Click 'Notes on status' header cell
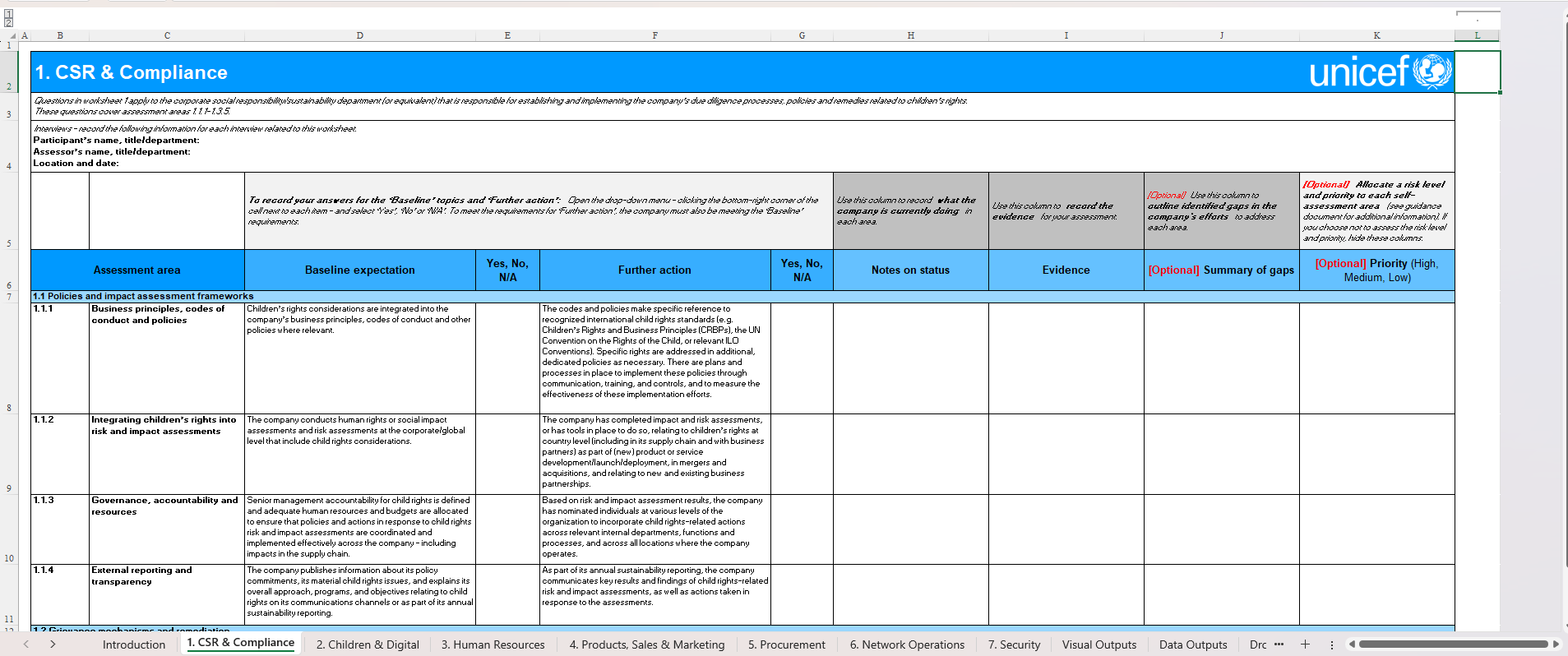Image resolution: width=1568 pixels, height=656 pixels. tap(911, 270)
